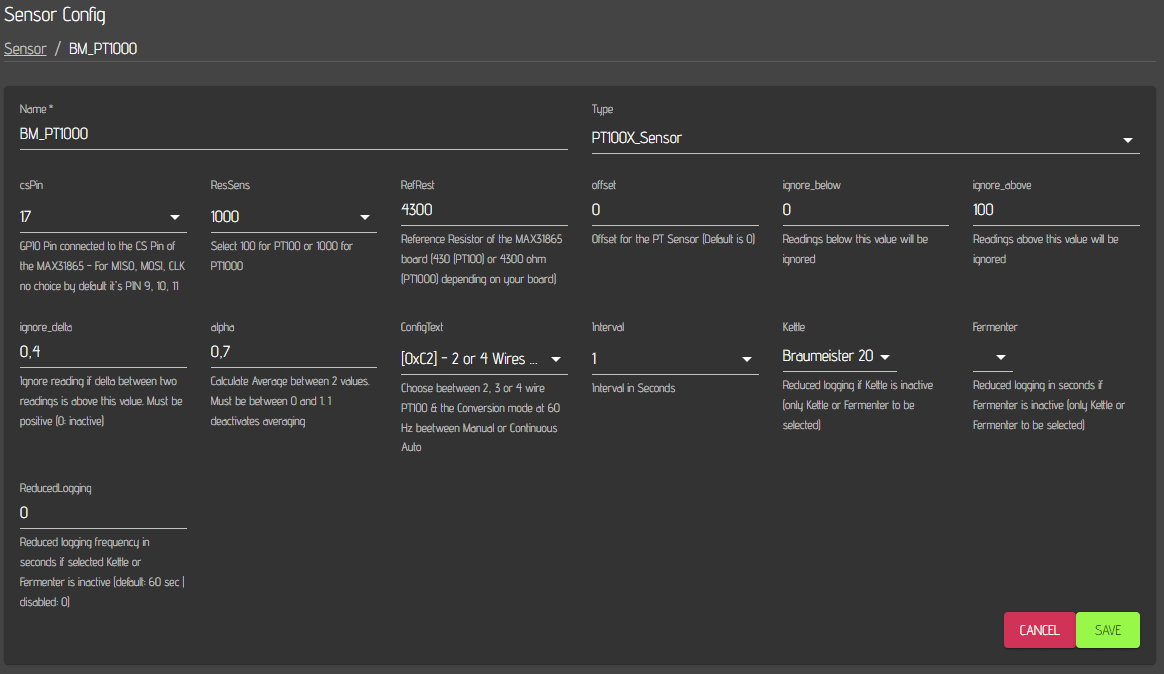Click the Sensor Config page title

[x=55, y=15]
